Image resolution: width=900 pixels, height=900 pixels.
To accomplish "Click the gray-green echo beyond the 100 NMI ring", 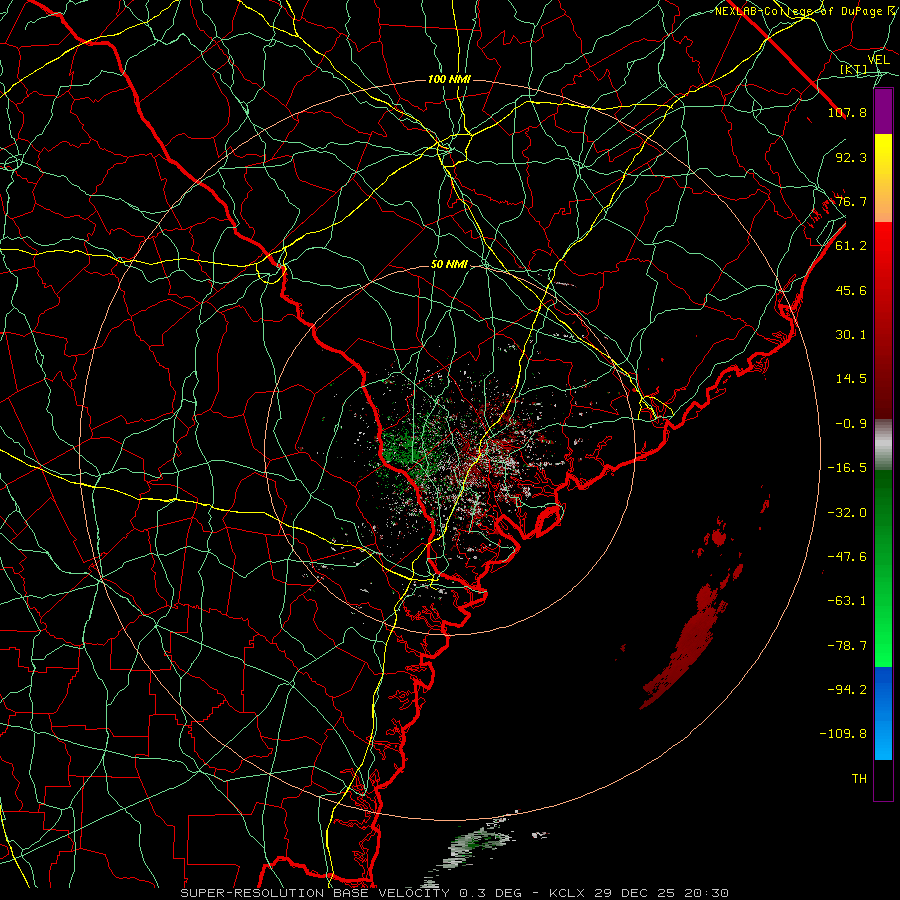I will coord(476,847).
